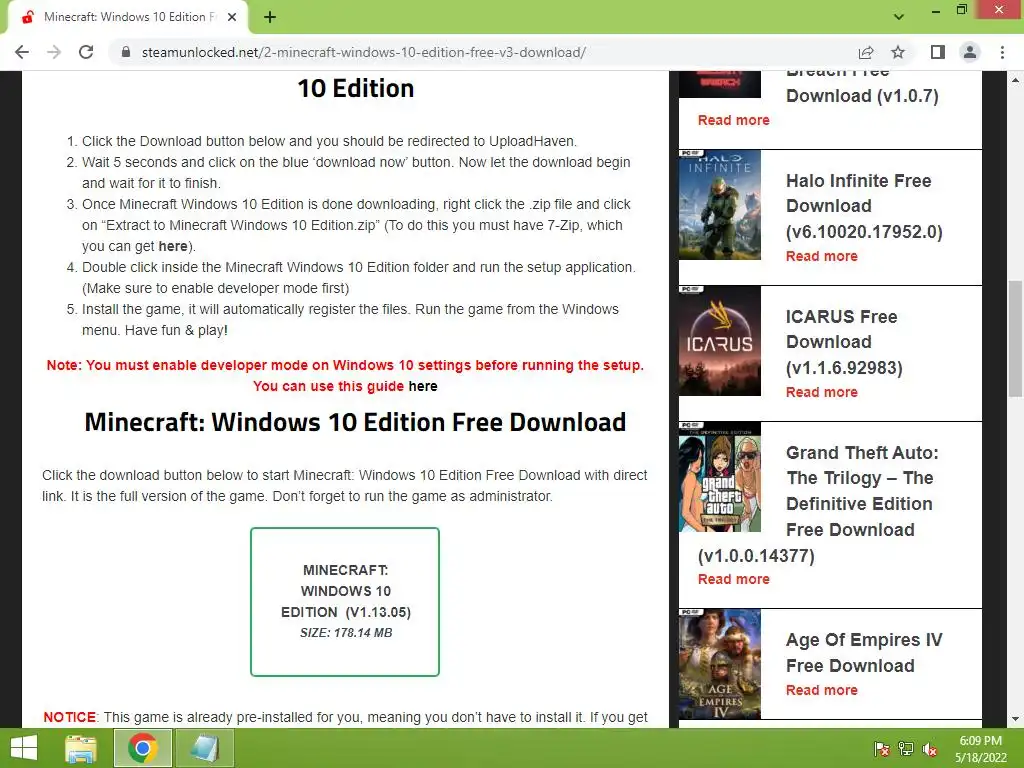Click the browser forward arrow
The image size is (1024, 768).
click(x=54, y=52)
